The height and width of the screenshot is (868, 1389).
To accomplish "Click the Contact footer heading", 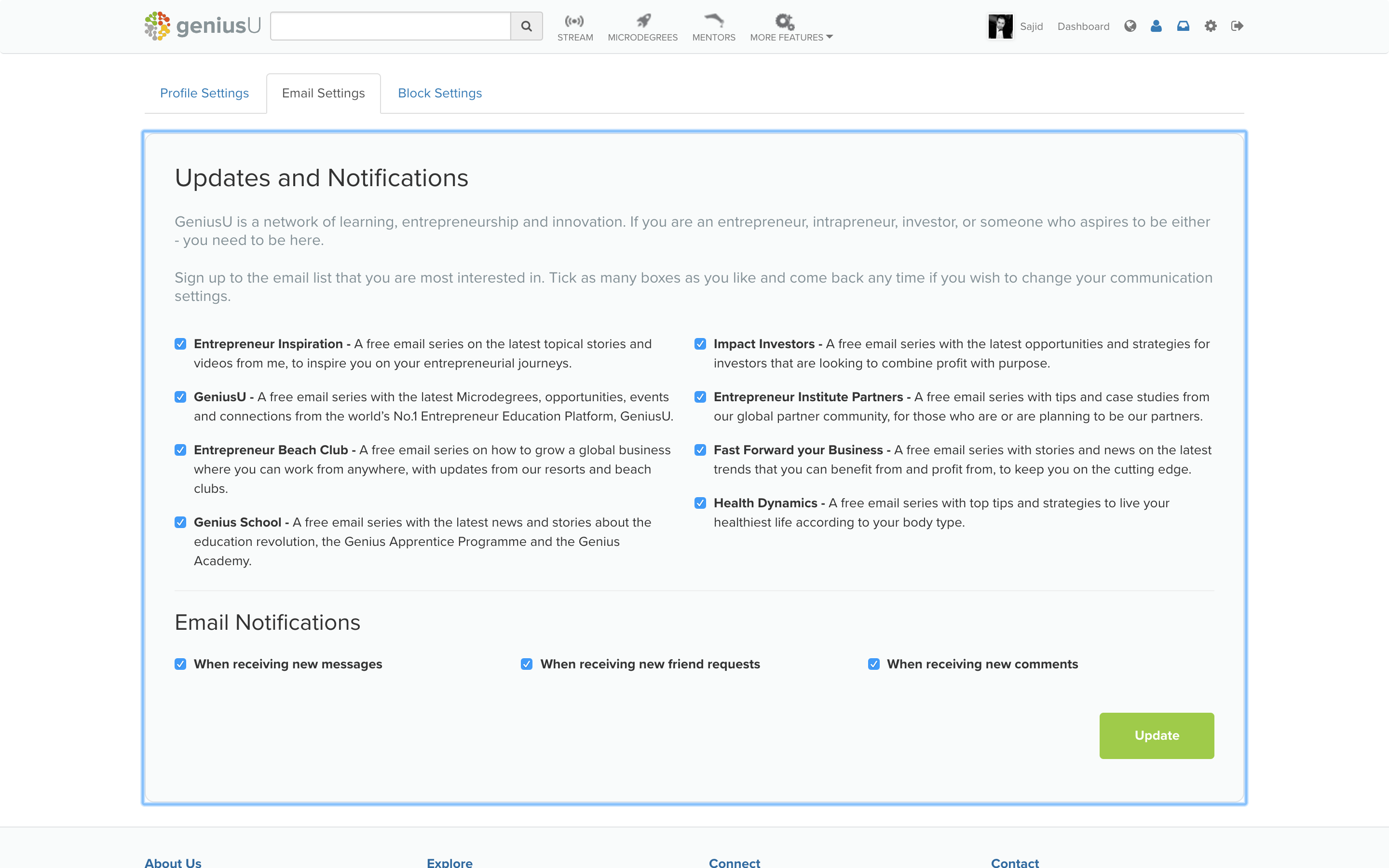I will 1015,862.
